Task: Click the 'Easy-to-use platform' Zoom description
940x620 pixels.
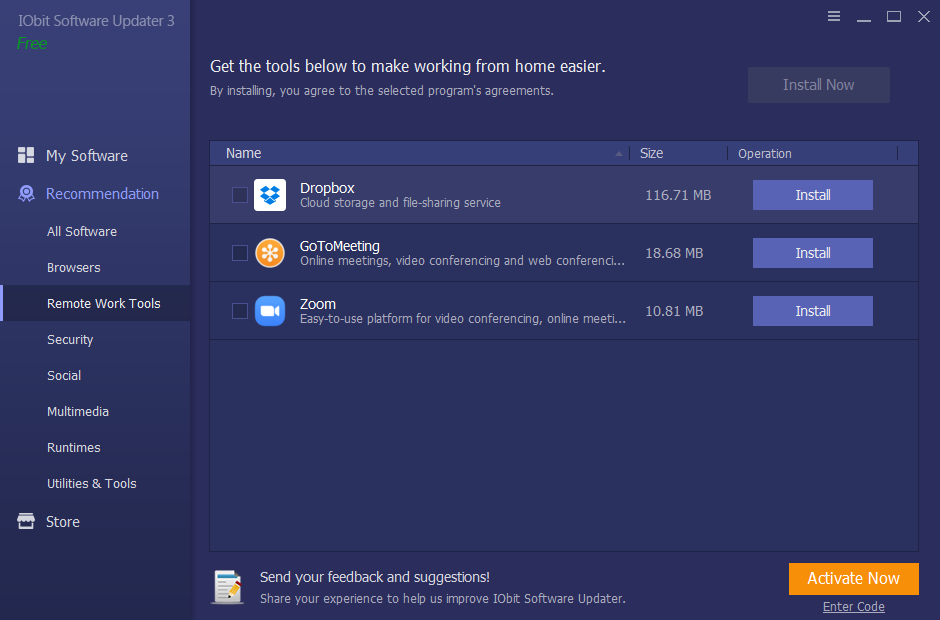Action: 462,319
